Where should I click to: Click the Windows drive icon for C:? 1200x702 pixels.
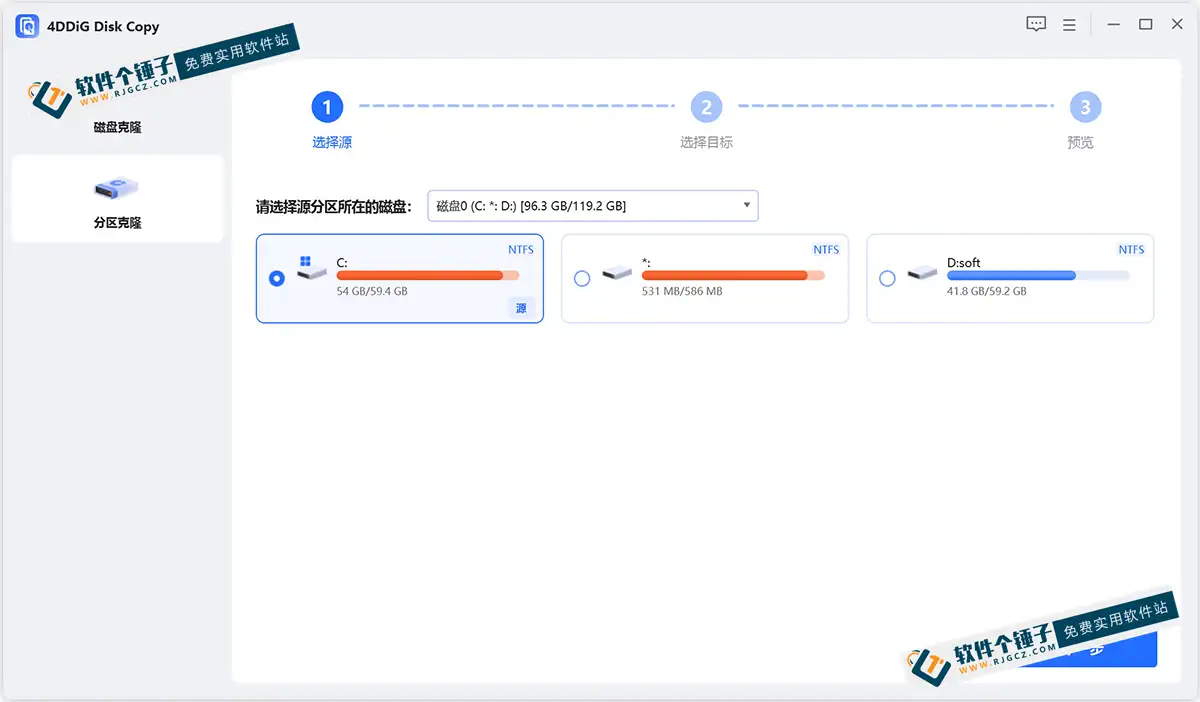311,270
